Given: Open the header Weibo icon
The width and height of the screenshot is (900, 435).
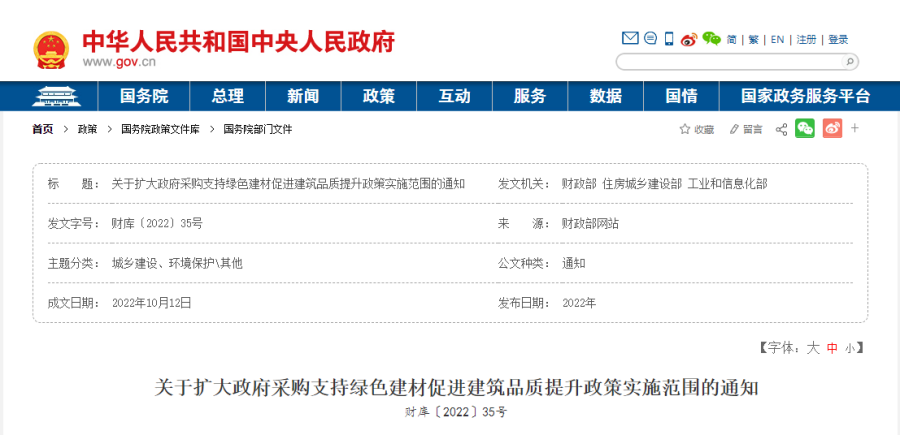Looking at the screenshot, I should click(x=689, y=39).
